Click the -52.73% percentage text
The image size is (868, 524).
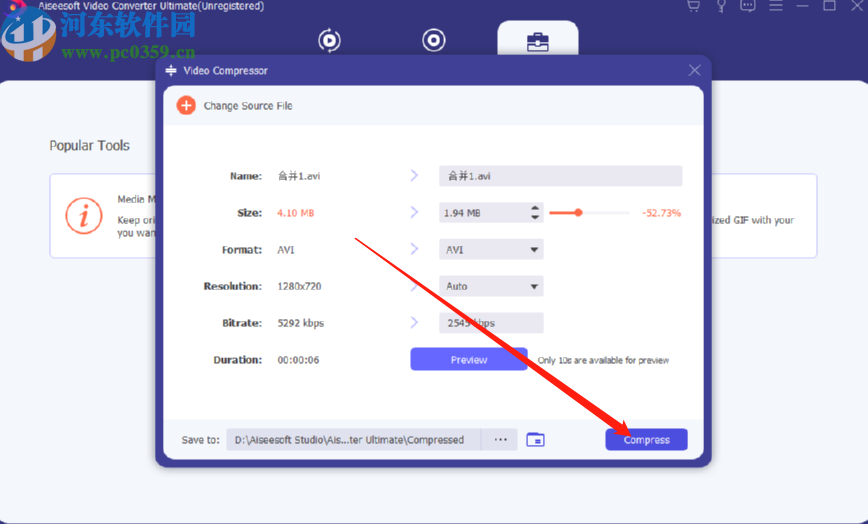[662, 213]
